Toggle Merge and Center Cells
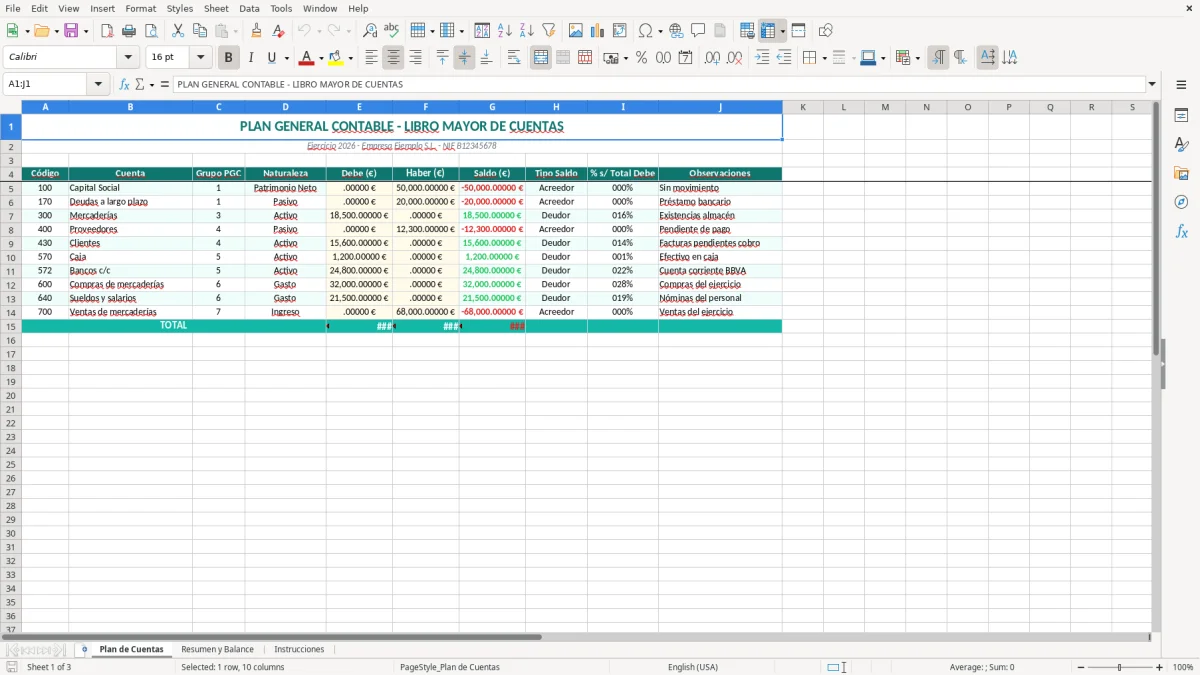The image size is (1200, 675). click(x=541, y=58)
